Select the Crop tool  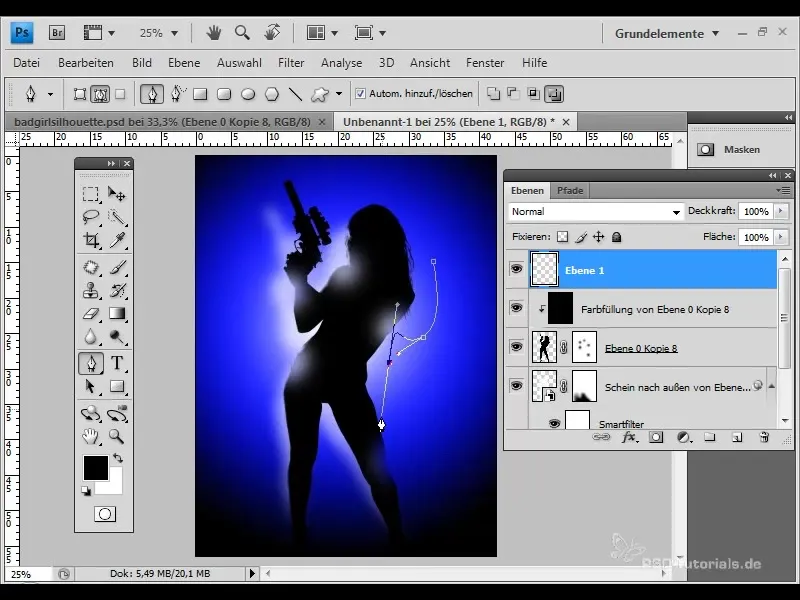click(91, 240)
